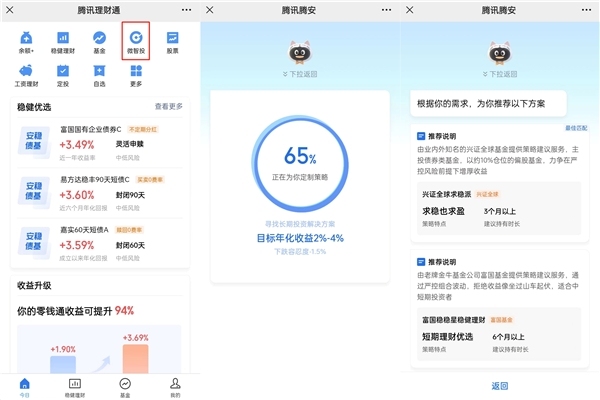Tap 下拉返回 on the middle page

point(300,74)
